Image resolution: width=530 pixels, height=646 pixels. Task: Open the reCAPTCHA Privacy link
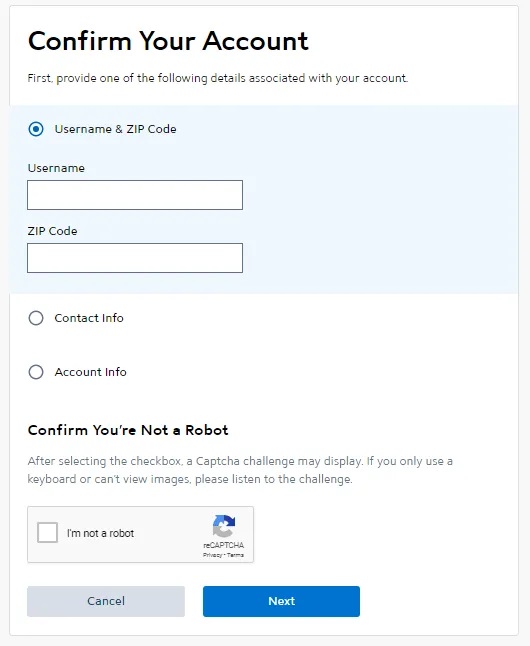tap(212, 555)
